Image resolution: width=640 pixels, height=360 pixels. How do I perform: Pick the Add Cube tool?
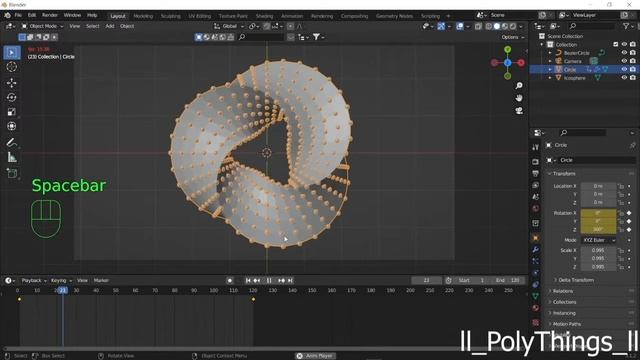pyautogui.click(x=11, y=173)
